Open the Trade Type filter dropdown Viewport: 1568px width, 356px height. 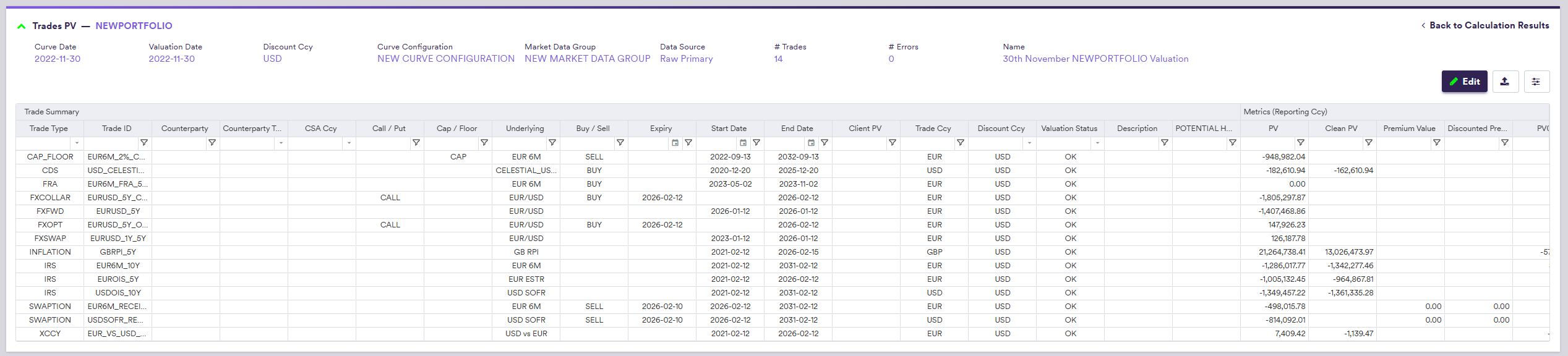77,143
